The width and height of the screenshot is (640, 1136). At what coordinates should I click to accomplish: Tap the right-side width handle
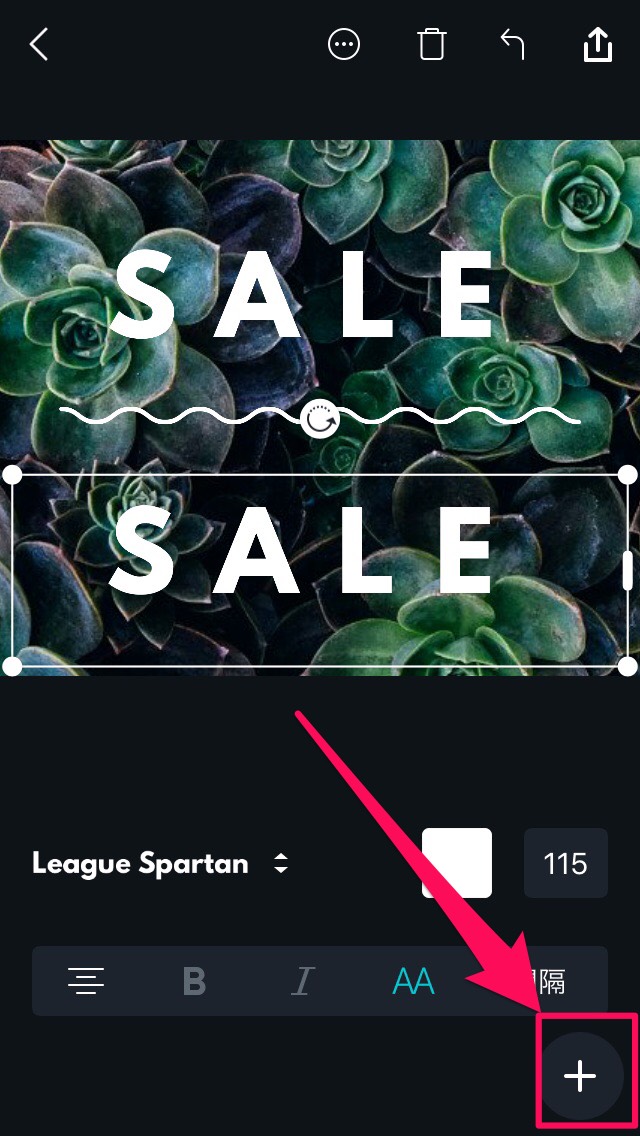pyautogui.click(x=628, y=570)
